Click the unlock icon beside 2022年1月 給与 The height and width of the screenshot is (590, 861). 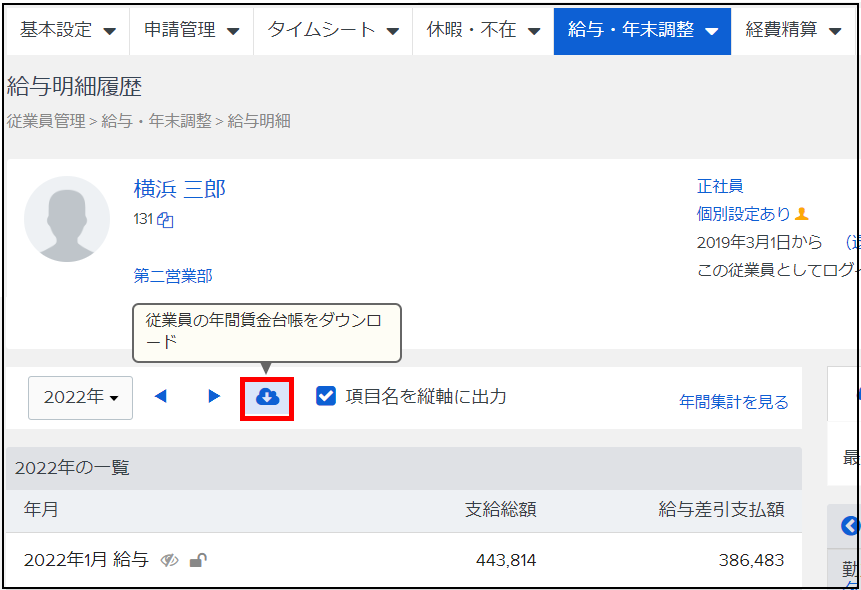(199, 560)
